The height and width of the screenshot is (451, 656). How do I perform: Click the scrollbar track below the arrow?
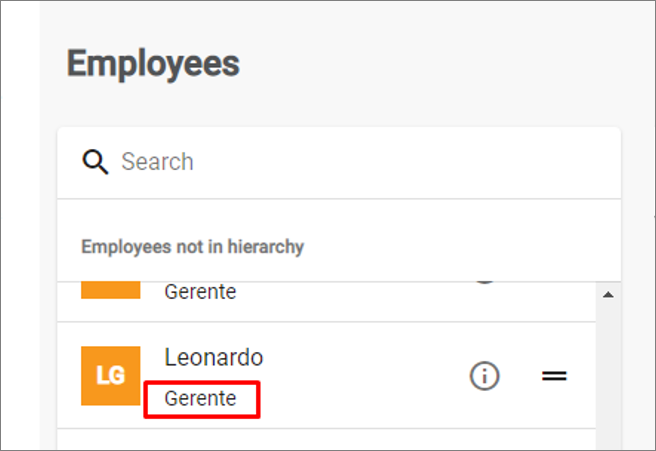pyautogui.click(x=608, y=377)
